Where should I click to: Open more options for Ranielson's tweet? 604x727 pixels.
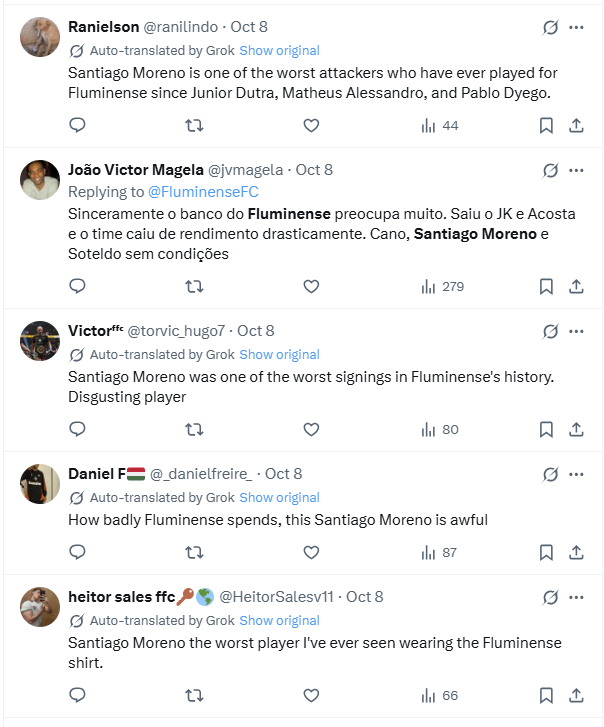tap(576, 27)
